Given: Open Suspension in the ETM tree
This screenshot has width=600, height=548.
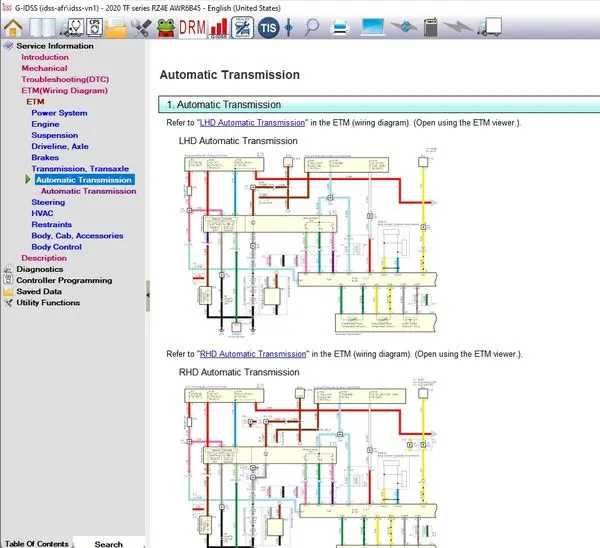Looking at the screenshot, I should [55, 135].
